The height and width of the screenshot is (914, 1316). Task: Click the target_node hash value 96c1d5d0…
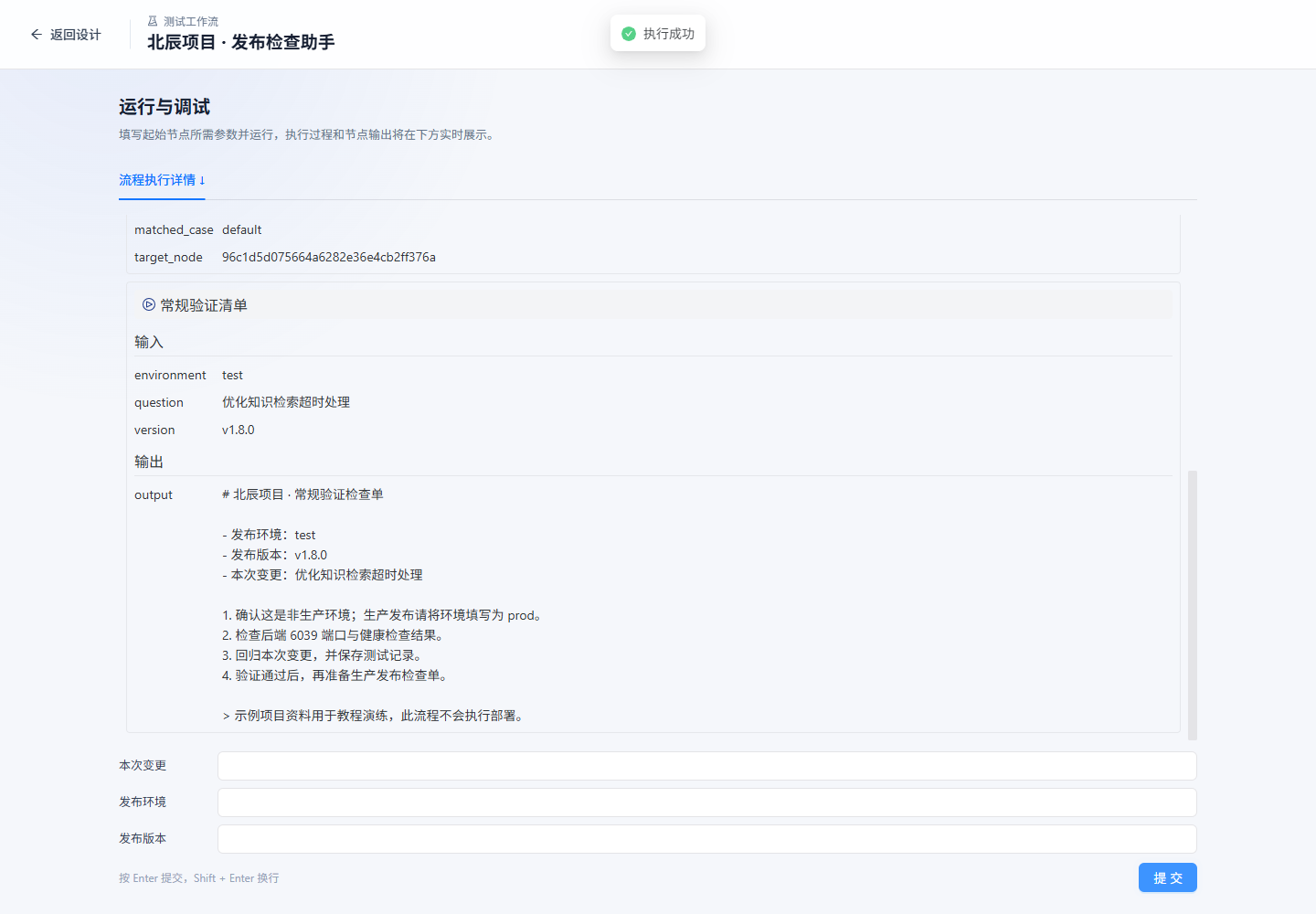[x=329, y=257]
